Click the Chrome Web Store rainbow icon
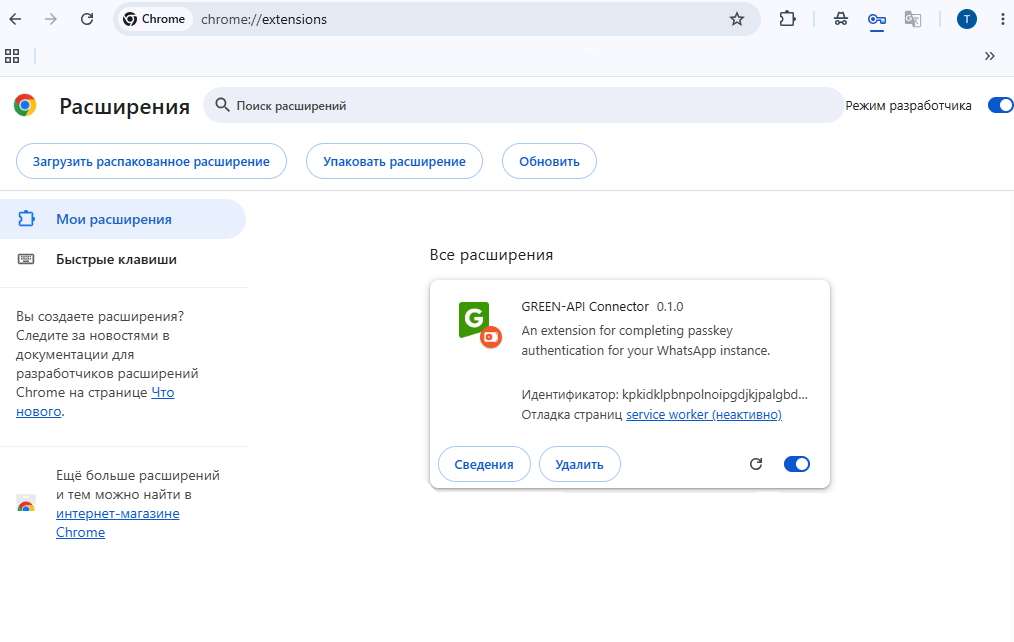This screenshot has height=642, width=1014. 26,504
